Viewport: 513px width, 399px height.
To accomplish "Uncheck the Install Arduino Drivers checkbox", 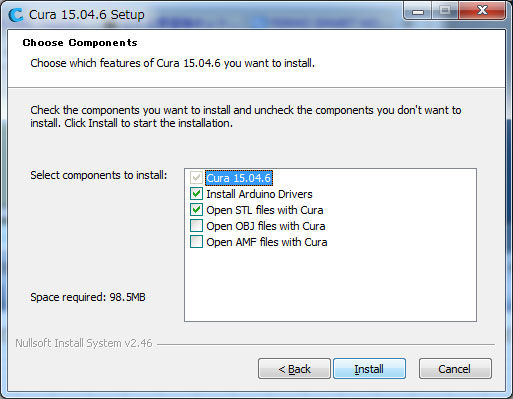I will pos(196,194).
